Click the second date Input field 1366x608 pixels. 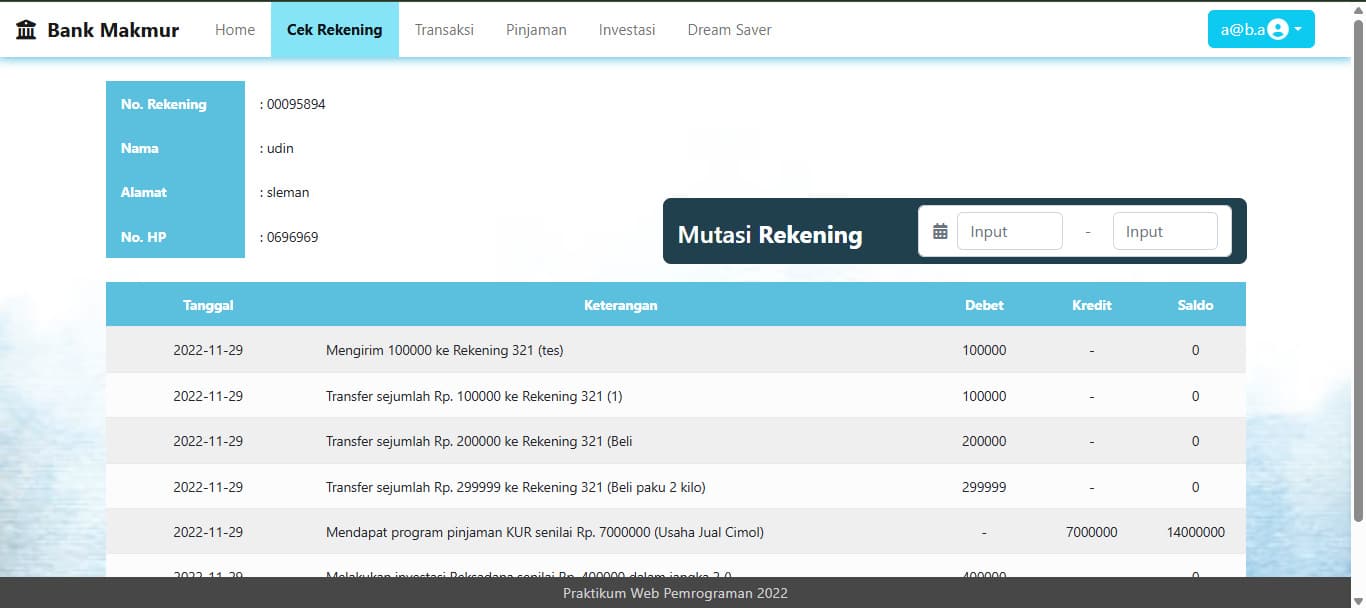coord(1165,230)
